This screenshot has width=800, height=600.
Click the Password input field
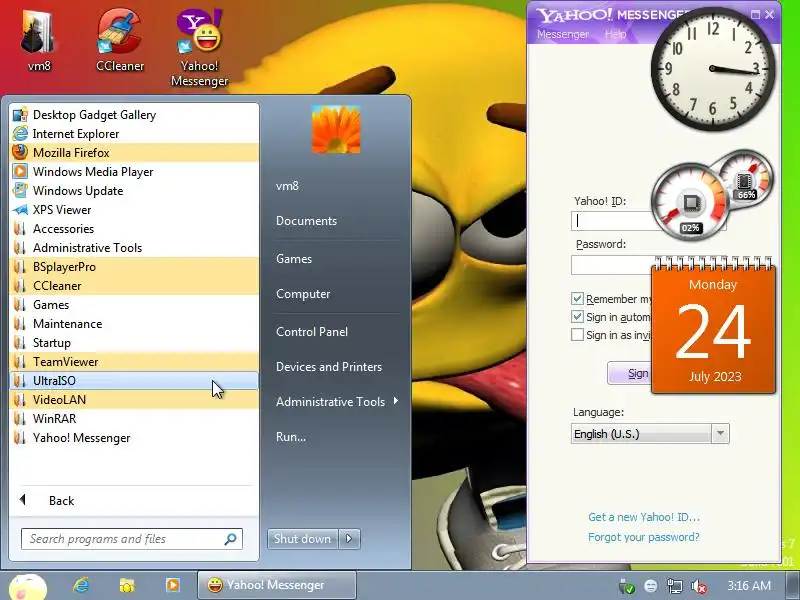coord(612,265)
